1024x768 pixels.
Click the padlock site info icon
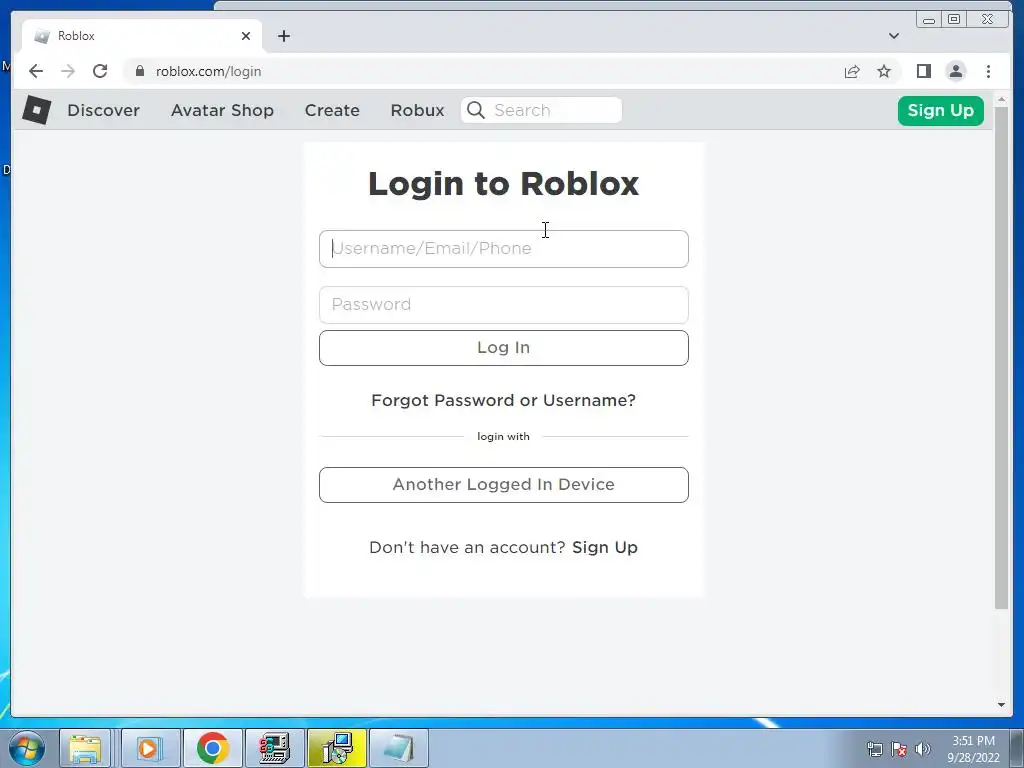pos(140,71)
